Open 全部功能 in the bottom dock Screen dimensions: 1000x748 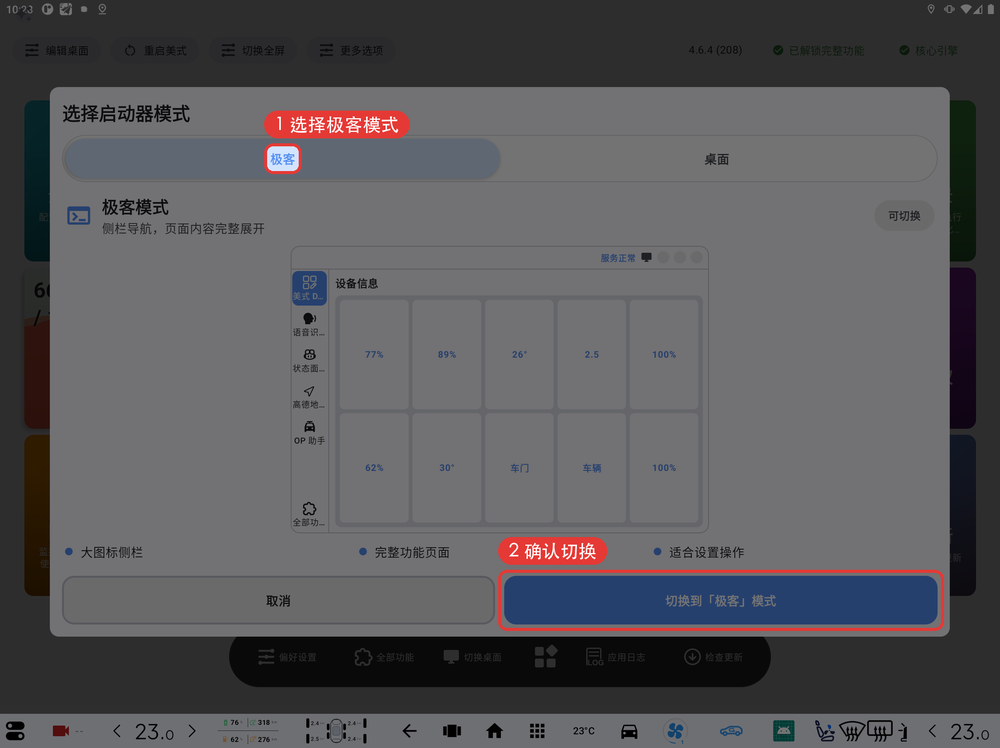tap(385, 657)
